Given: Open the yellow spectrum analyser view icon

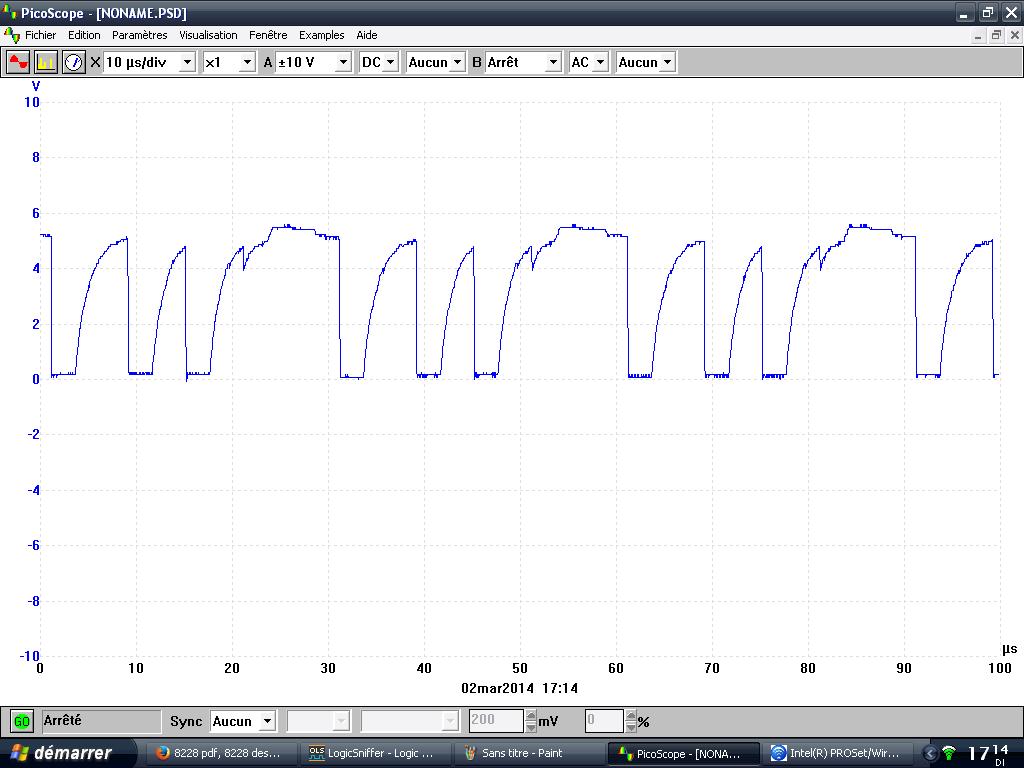Looking at the screenshot, I should coord(46,62).
